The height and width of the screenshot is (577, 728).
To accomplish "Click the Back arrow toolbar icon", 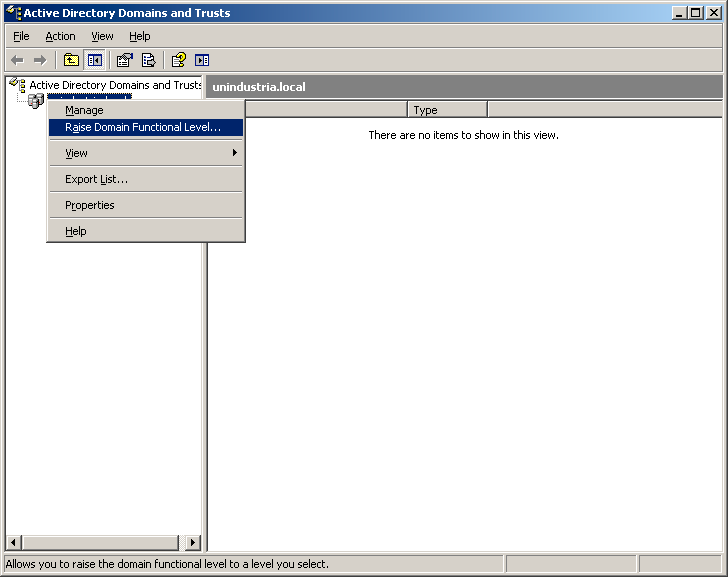I will click(x=18, y=60).
